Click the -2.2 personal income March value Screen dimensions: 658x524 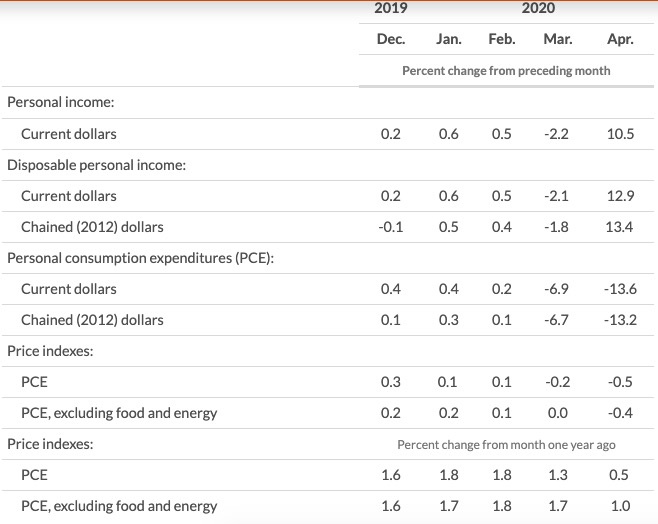(x=558, y=134)
